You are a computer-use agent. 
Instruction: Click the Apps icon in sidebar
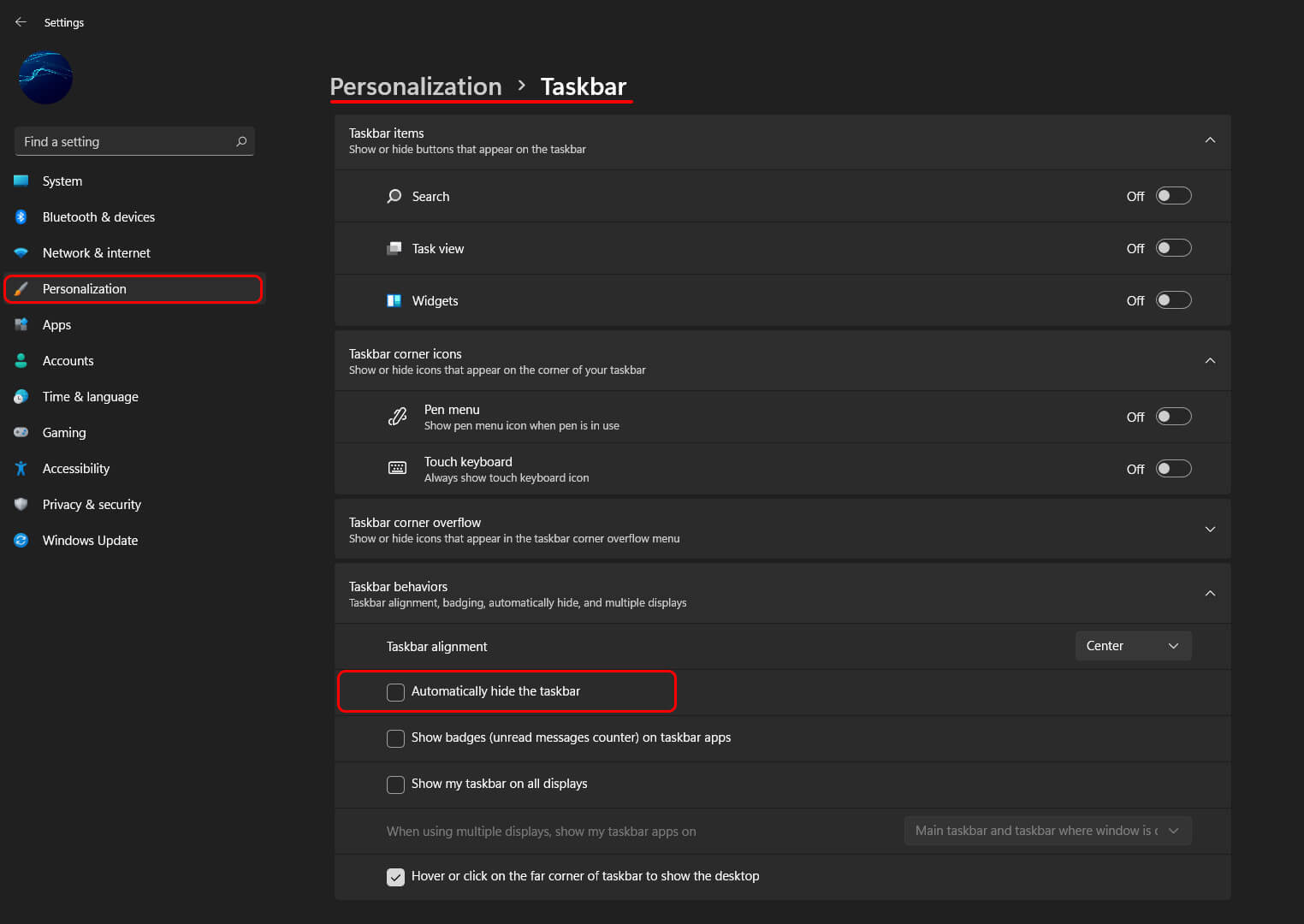(21, 325)
